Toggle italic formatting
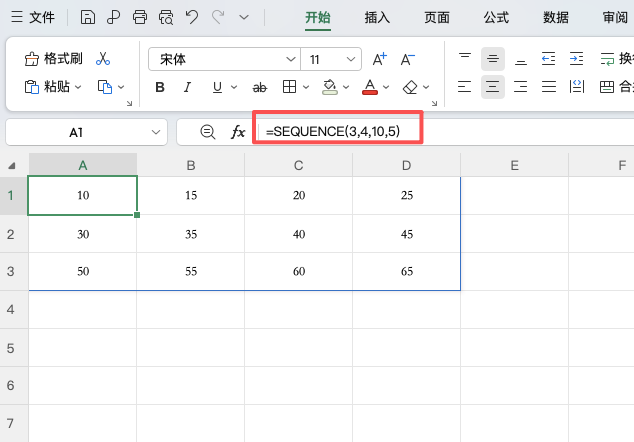The image size is (634, 442). click(187, 87)
